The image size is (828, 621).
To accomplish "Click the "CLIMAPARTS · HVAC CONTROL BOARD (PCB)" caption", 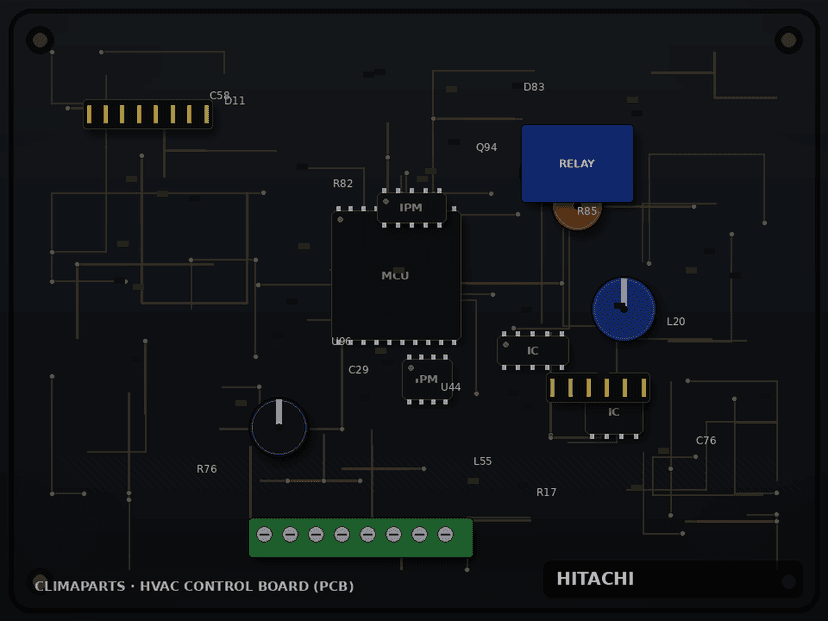I will [194, 586].
